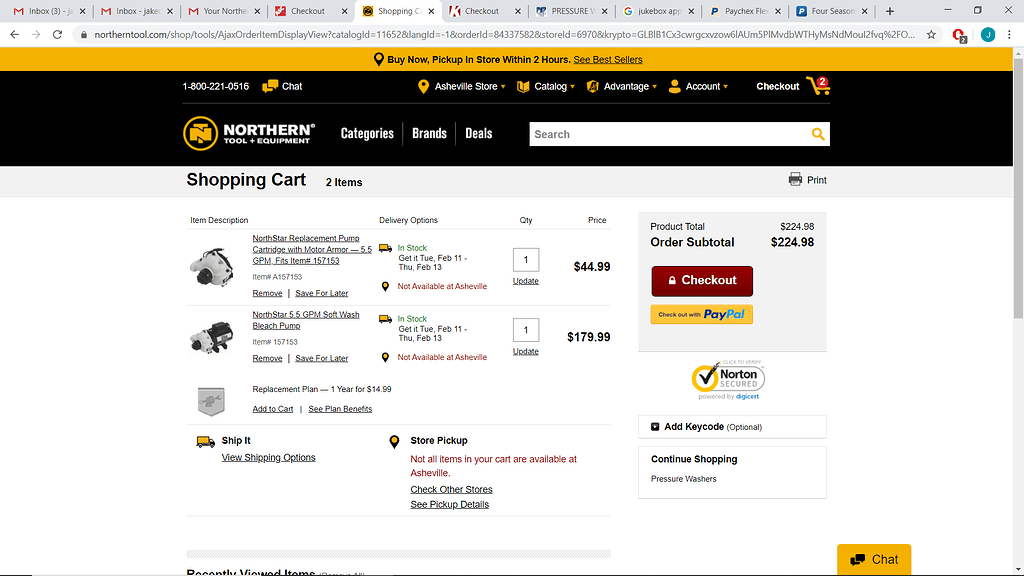Viewport: 1024px width, 576px height.
Task: Open Chat from header chat icon
Action: pos(270,86)
